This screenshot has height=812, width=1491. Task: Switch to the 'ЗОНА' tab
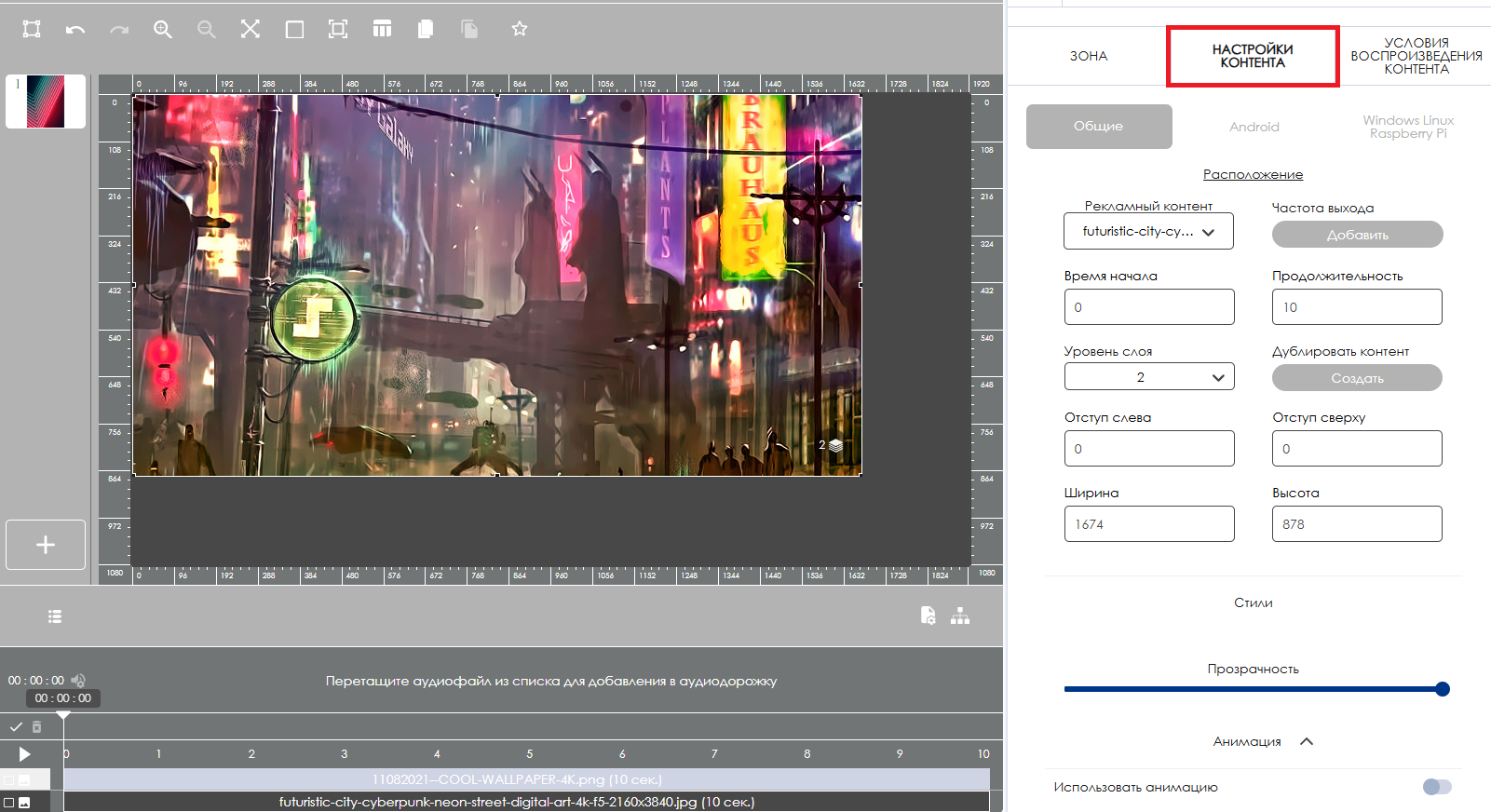click(x=1088, y=56)
